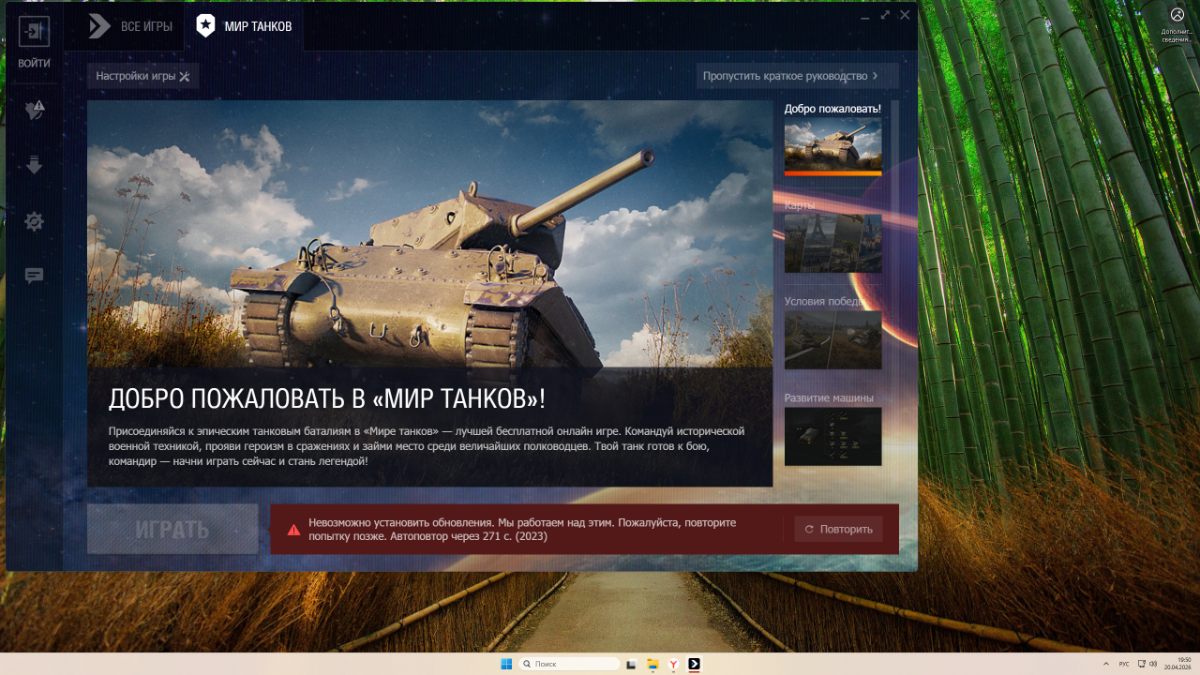Open the notifications warning icon in the sidebar
This screenshot has width=1200, height=675.
34,110
